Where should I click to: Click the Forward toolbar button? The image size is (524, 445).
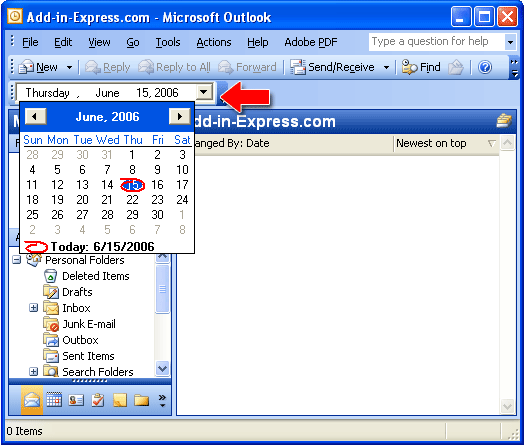pyautogui.click(x=247, y=67)
